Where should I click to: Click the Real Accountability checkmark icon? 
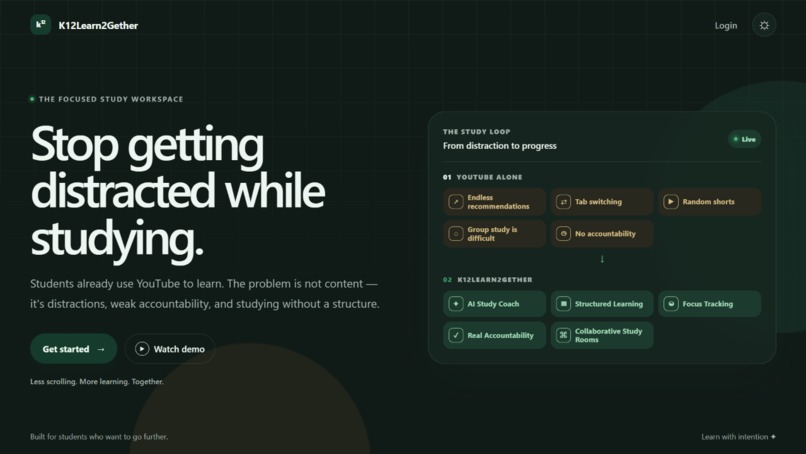456,335
